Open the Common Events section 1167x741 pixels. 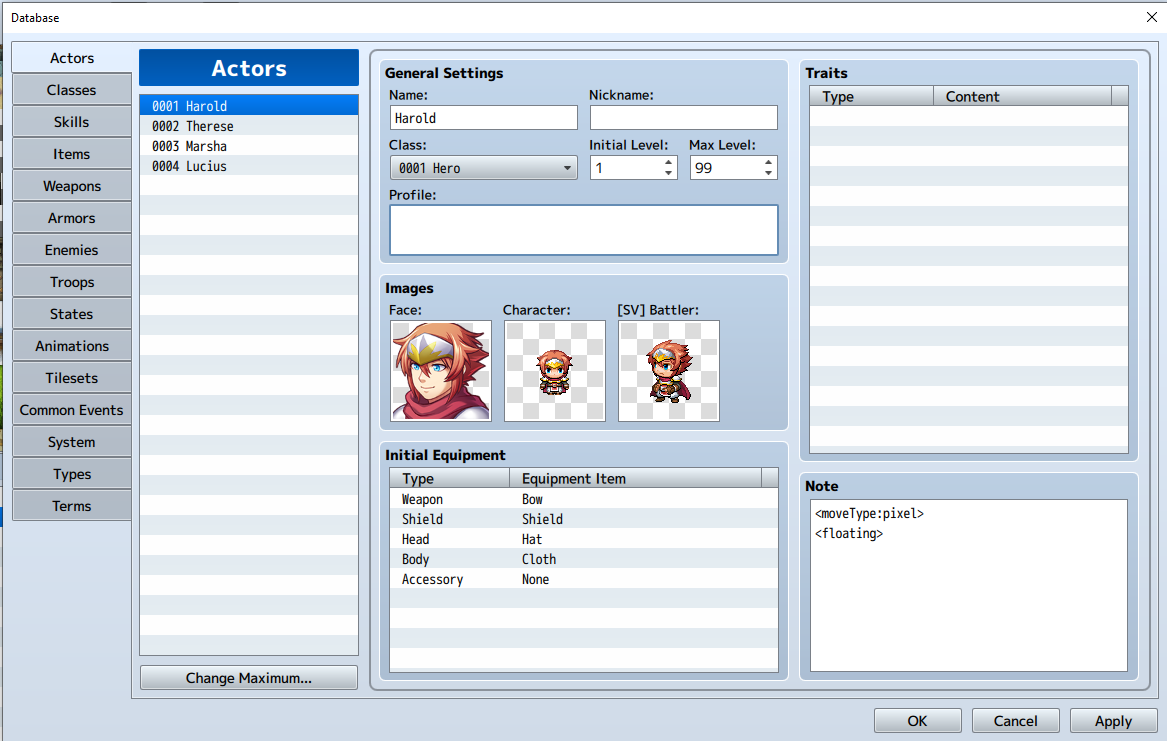(x=71, y=409)
